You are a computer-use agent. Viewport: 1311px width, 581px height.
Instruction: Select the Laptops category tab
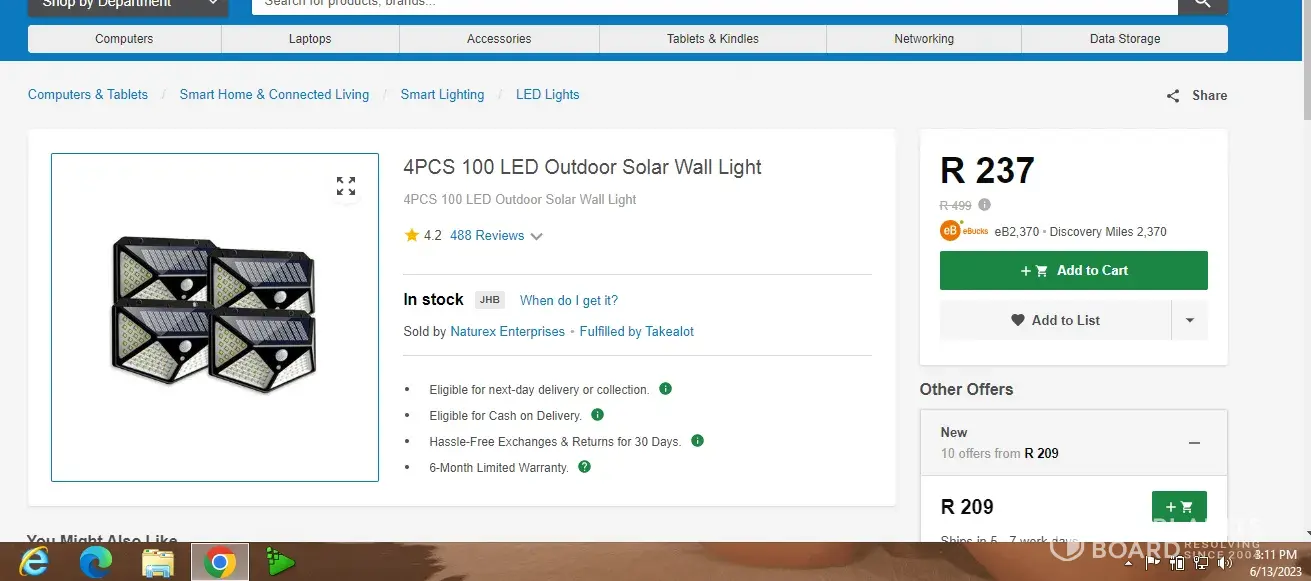point(310,39)
